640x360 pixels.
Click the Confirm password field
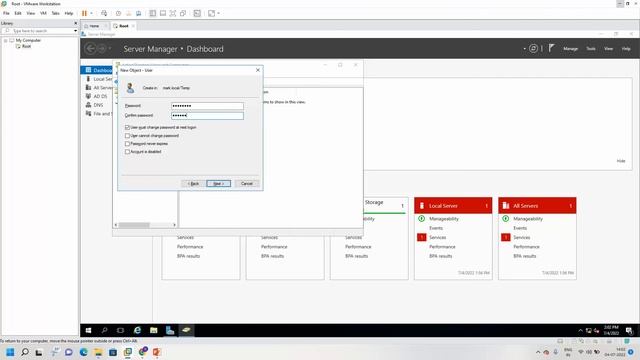(x=207, y=116)
